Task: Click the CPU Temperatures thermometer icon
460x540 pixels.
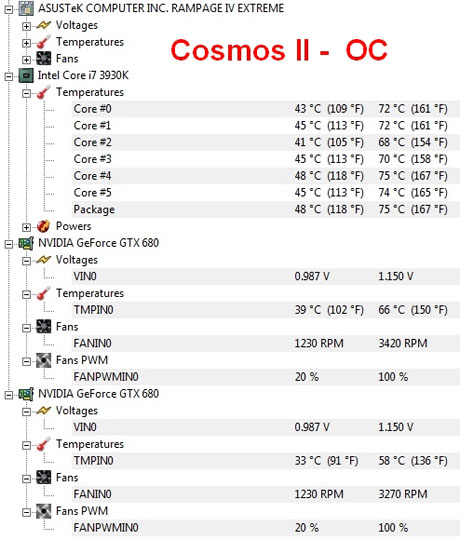Action: pos(43,92)
